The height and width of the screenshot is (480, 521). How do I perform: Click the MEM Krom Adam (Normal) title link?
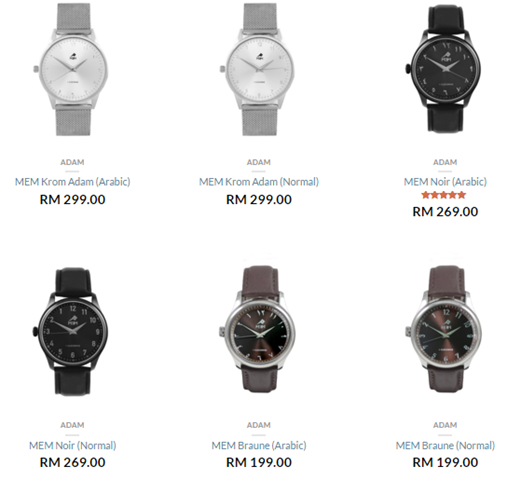coord(259,182)
